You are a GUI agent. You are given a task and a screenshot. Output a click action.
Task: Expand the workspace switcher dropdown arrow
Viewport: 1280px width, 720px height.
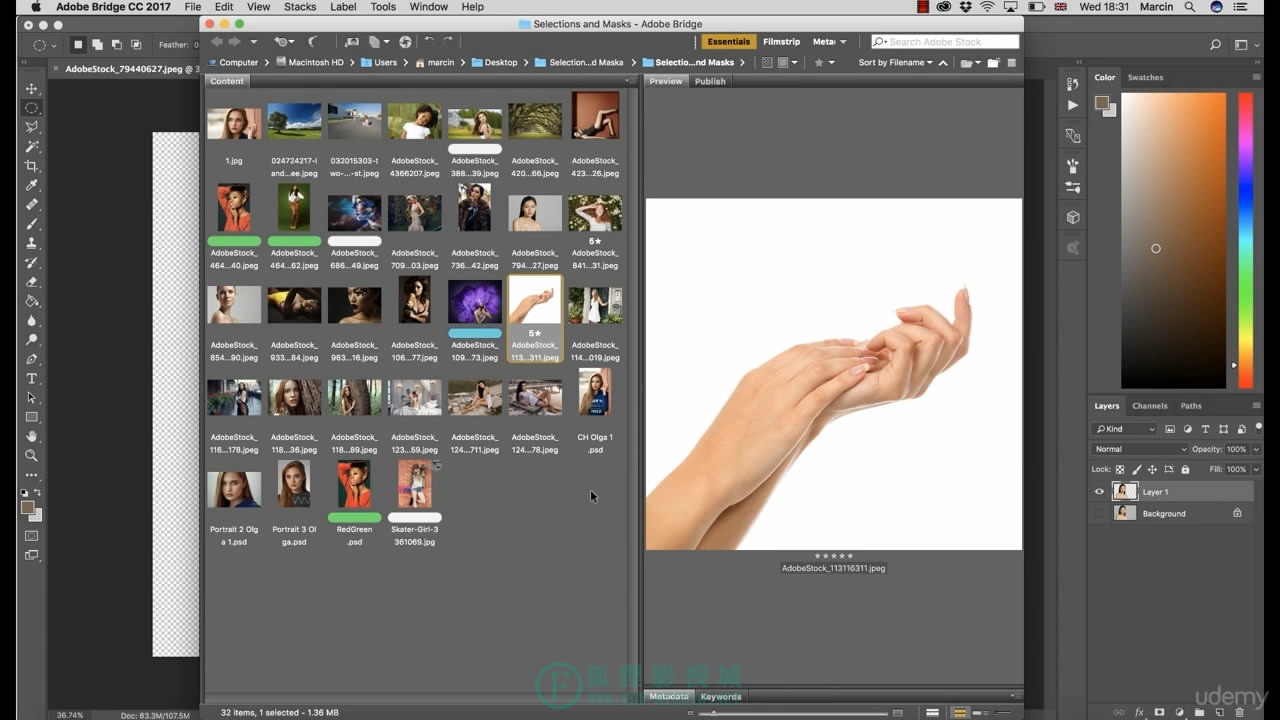(843, 42)
